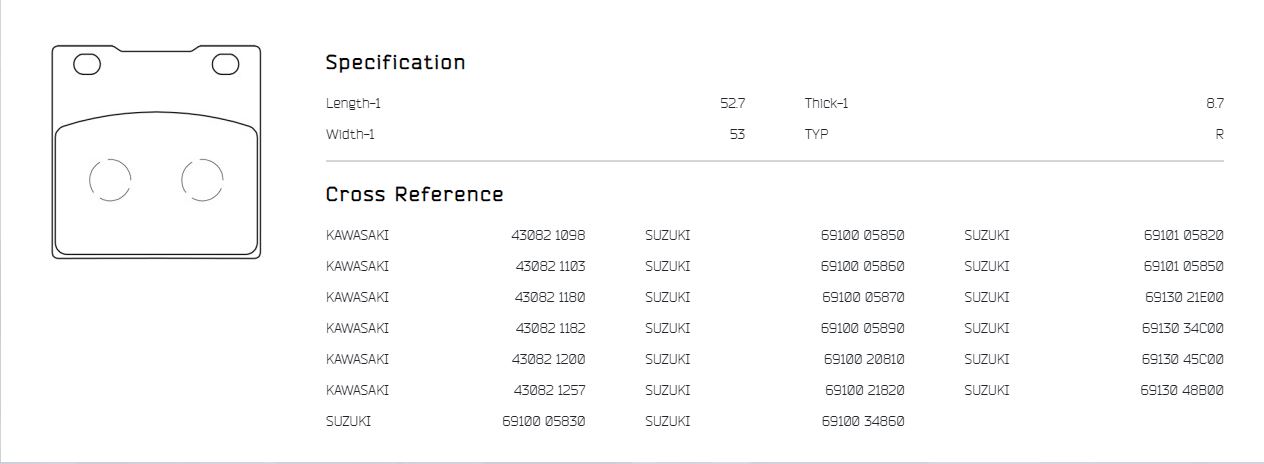Click Suzuki part number 69100 05890

[x=862, y=329]
